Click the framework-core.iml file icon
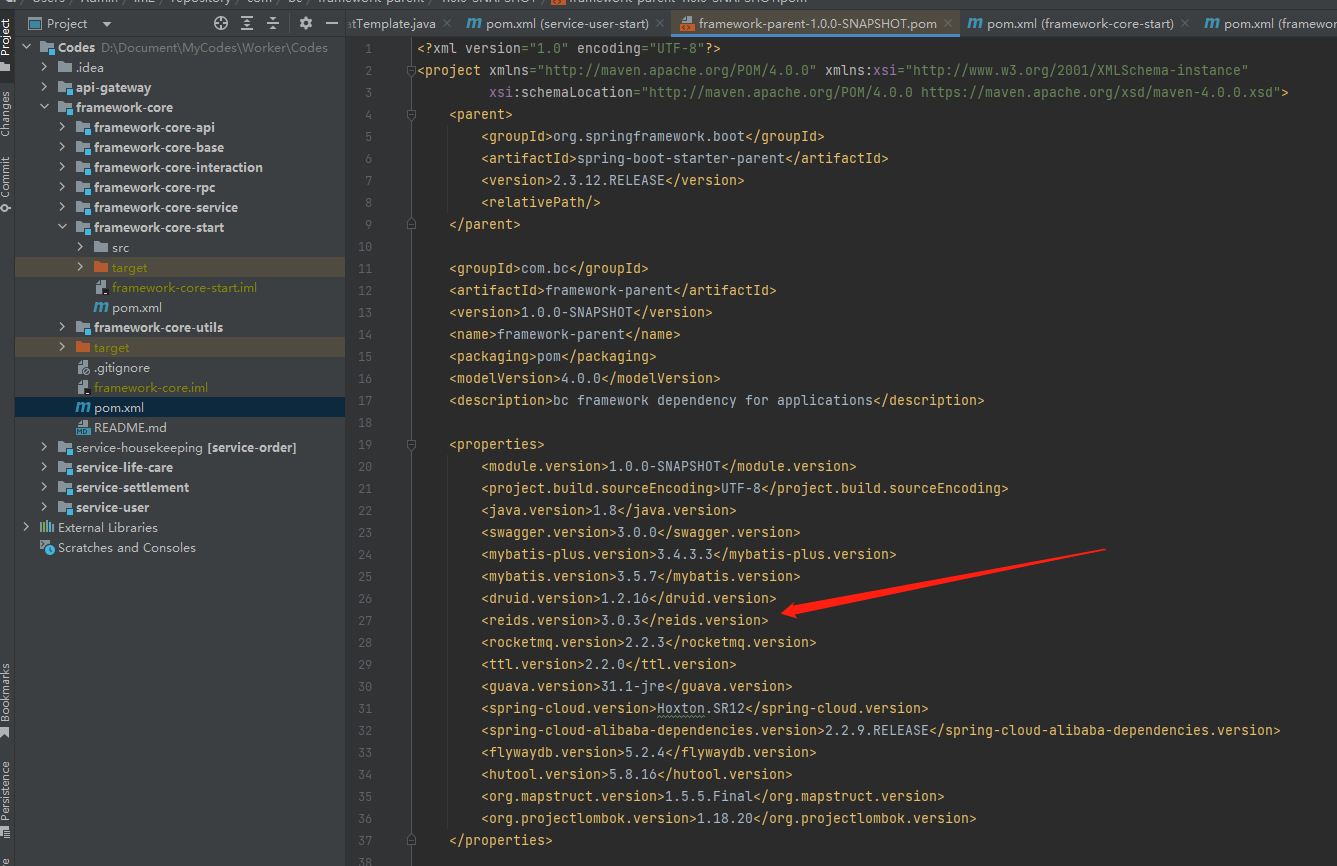The height and width of the screenshot is (866, 1337). [x=83, y=387]
